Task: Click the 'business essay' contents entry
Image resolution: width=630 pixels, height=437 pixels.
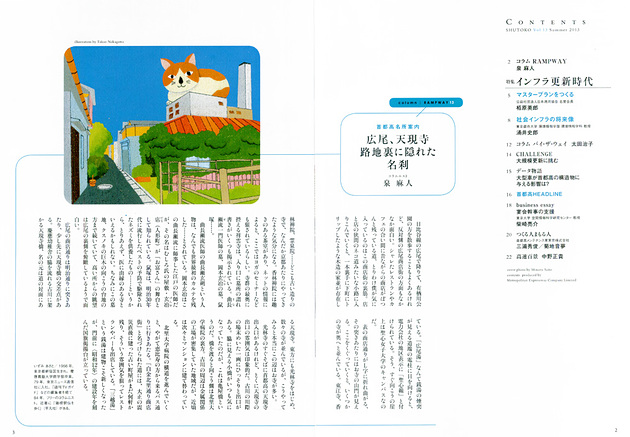Action: click(535, 205)
